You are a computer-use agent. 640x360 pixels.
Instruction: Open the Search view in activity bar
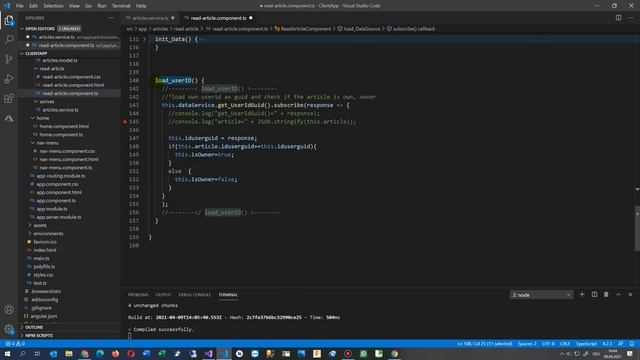(x=9, y=40)
